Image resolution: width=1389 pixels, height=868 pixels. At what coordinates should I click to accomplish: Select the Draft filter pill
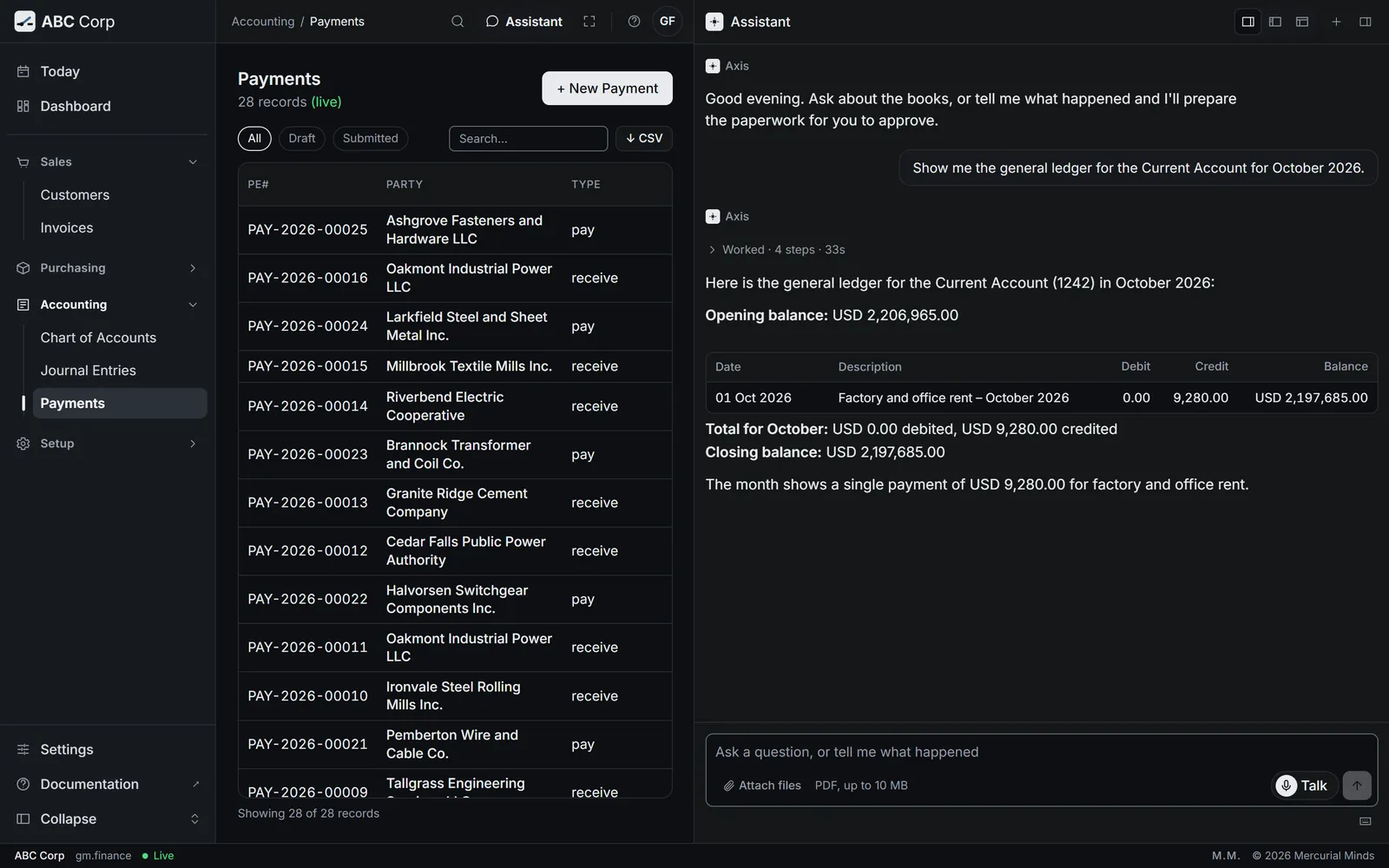click(302, 139)
